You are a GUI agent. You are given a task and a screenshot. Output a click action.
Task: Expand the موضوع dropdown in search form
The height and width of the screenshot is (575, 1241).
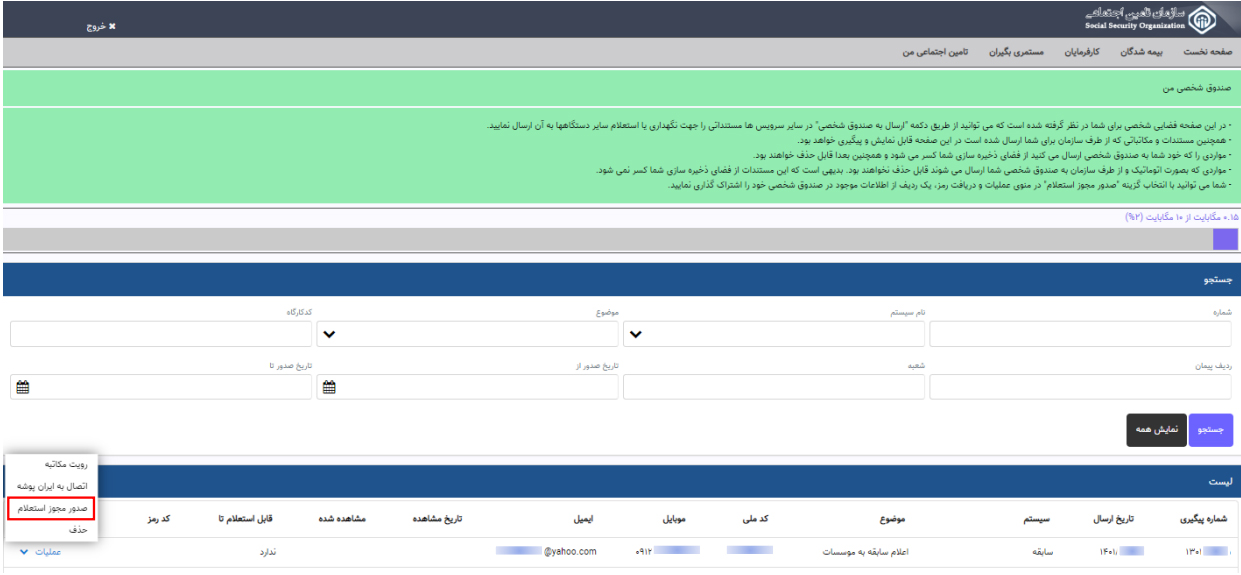pyautogui.click(x=328, y=334)
